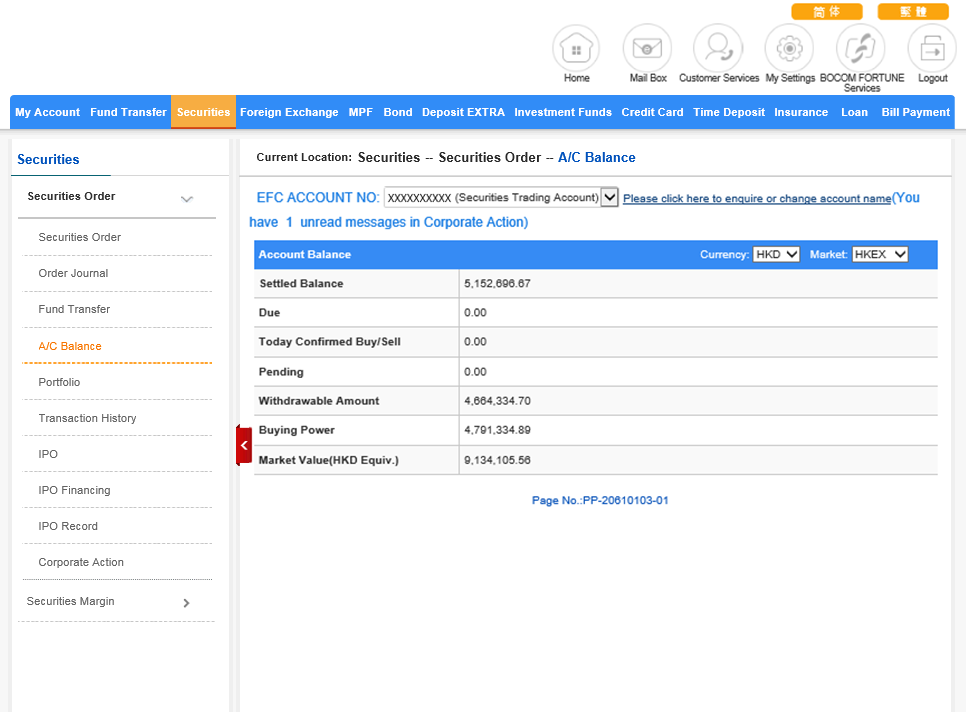Select the Investment Funds menu tab
The width and height of the screenshot is (966, 712).
(x=563, y=112)
